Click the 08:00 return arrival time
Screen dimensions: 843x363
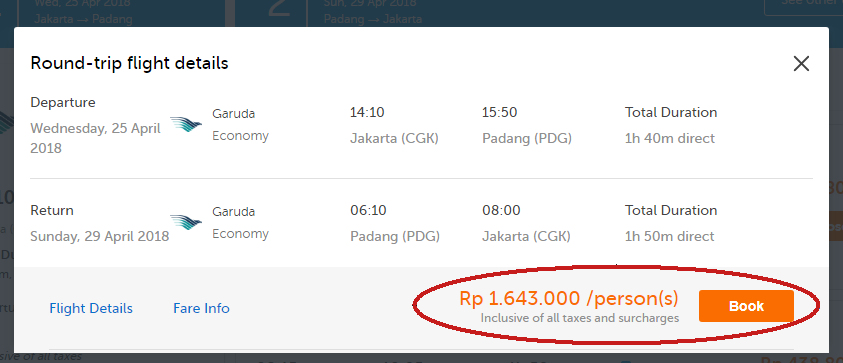click(x=501, y=210)
